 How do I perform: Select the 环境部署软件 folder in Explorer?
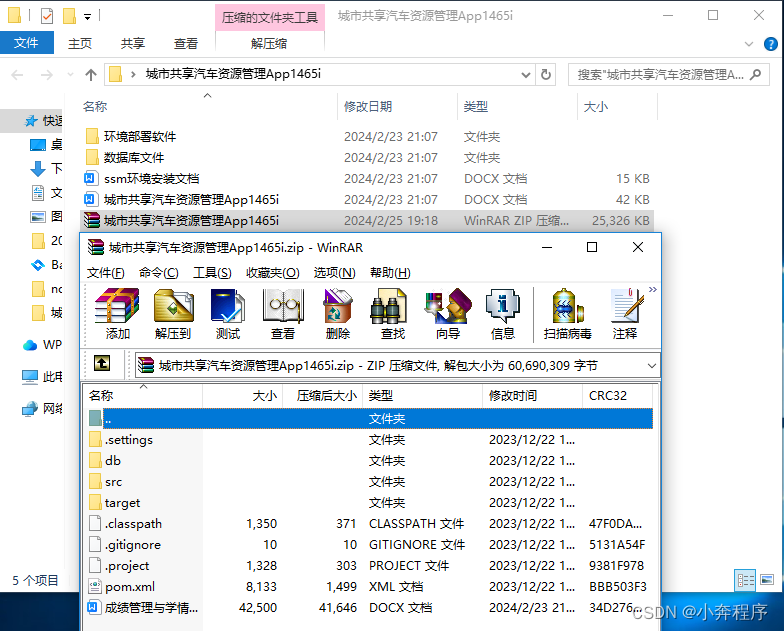coord(368,136)
